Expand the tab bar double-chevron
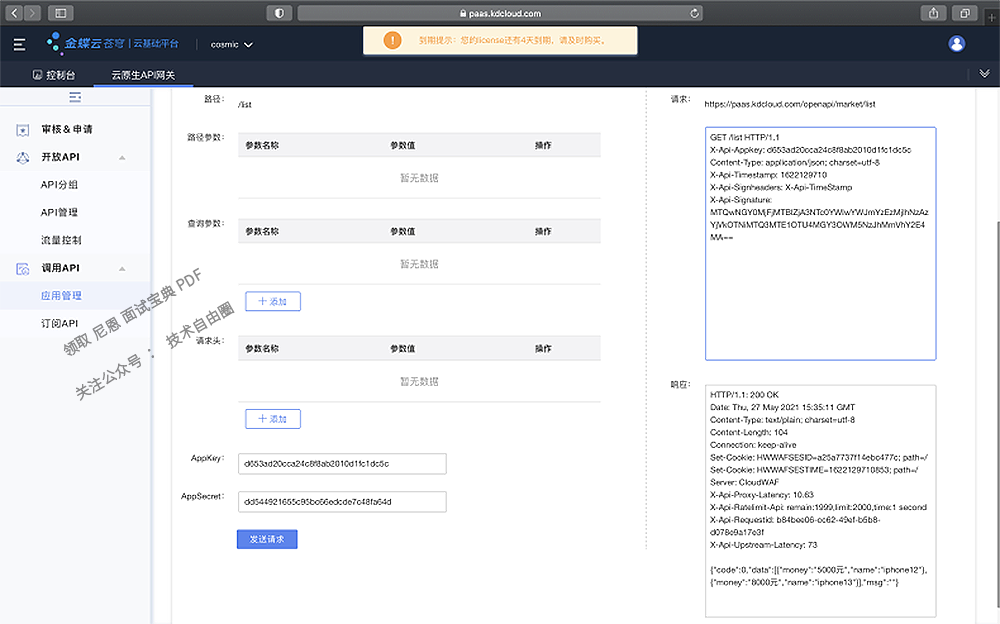 pyautogui.click(x=984, y=74)
